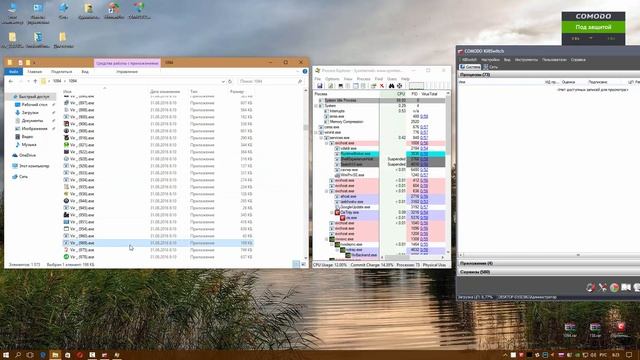Collapse services.exe node in Process Explorer
The width and height of the screenshot is (640, 360).
(x=321, y=138)
